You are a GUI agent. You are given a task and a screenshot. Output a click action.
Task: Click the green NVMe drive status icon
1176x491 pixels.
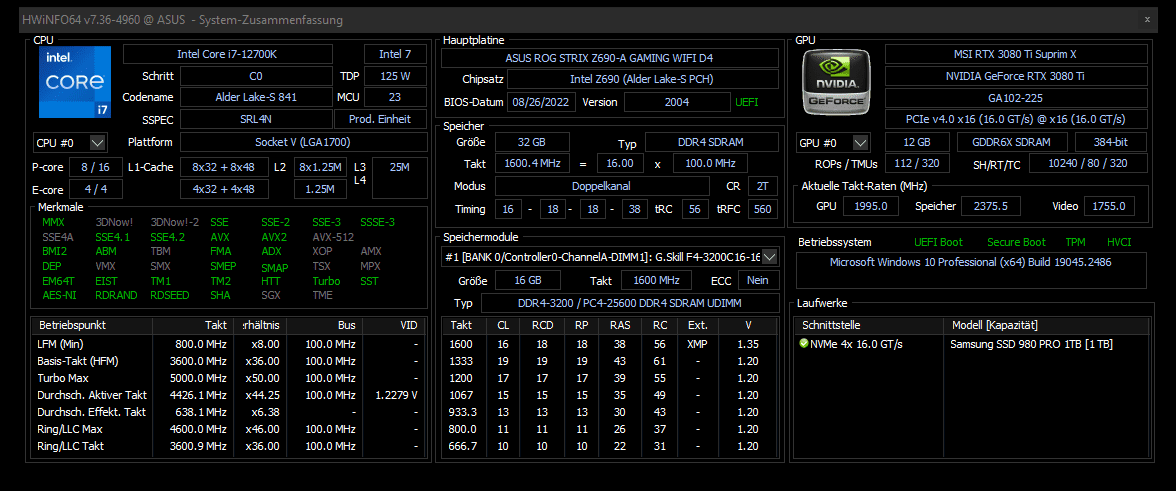coord(804,344)
